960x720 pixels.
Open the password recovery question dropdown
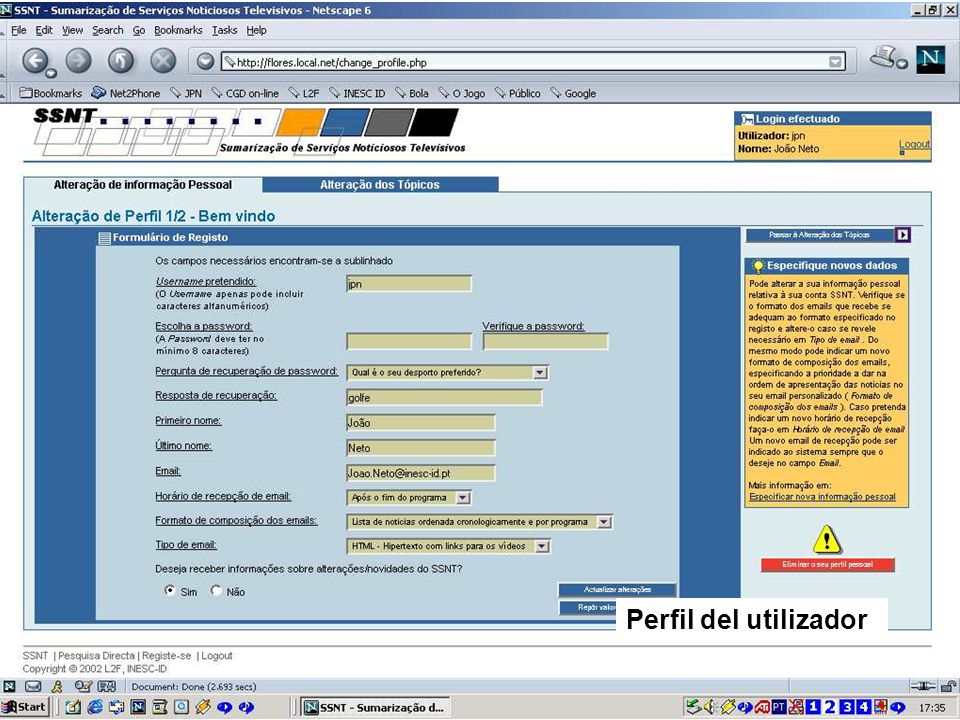pyautogui.click(x=539, y=372)
